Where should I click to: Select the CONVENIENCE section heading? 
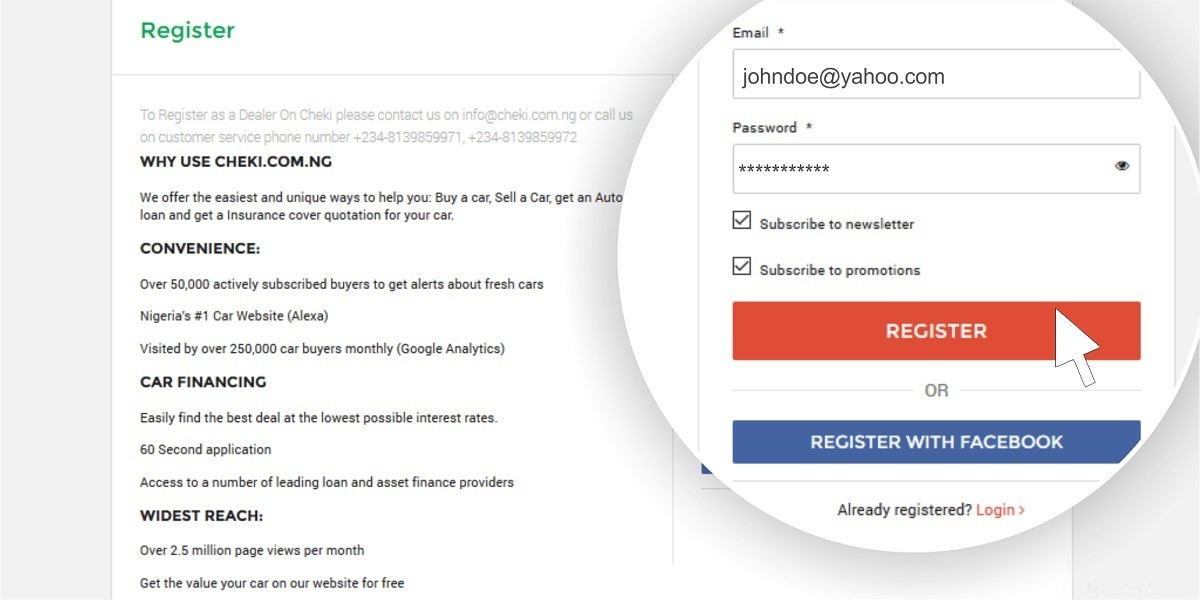200,248
